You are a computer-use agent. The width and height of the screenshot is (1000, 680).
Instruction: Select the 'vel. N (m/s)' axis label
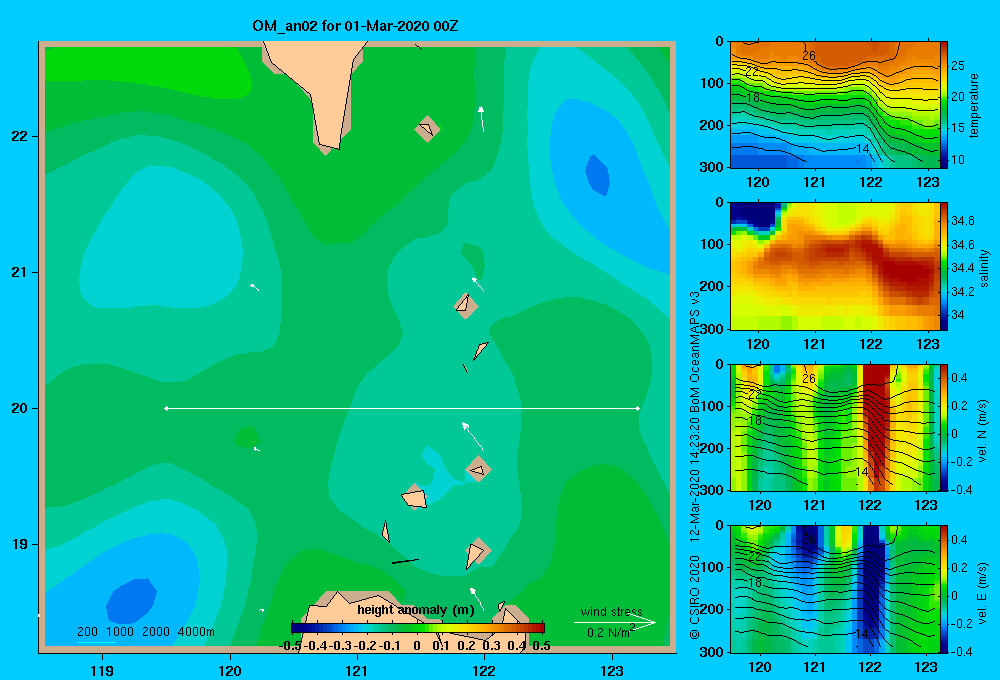pos(982,431)
